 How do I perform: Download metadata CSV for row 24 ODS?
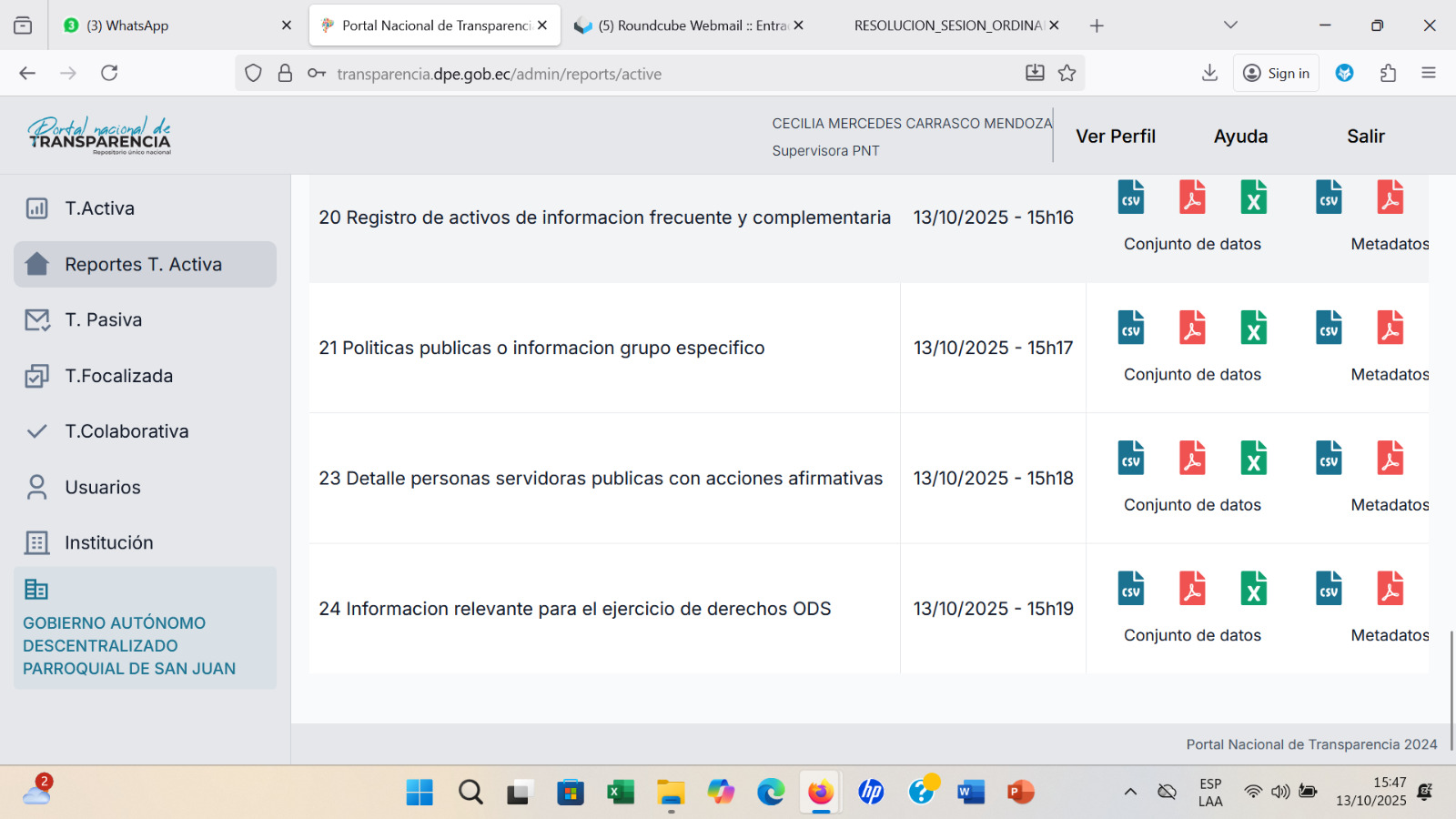click(x=1329, y=589)
